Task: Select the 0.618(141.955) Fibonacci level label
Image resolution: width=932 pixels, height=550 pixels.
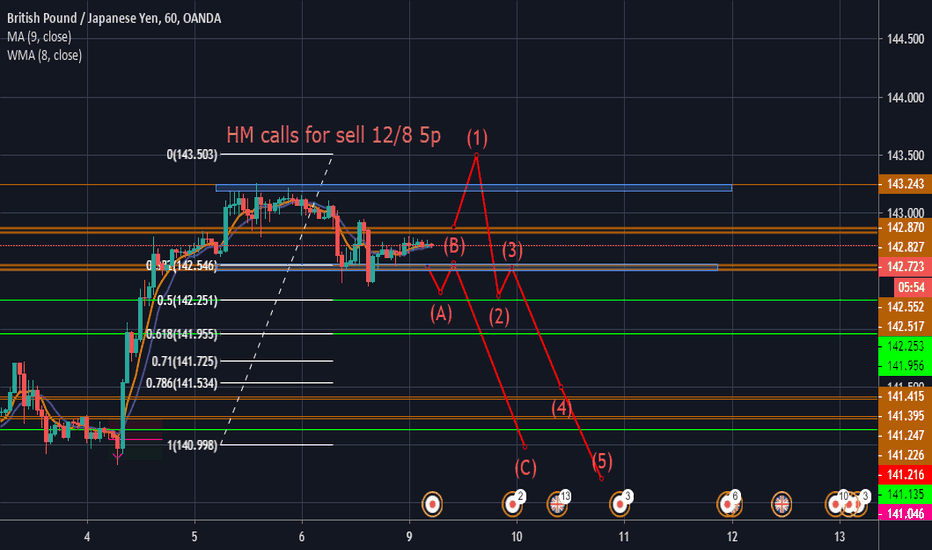Action: click(181, 334)
